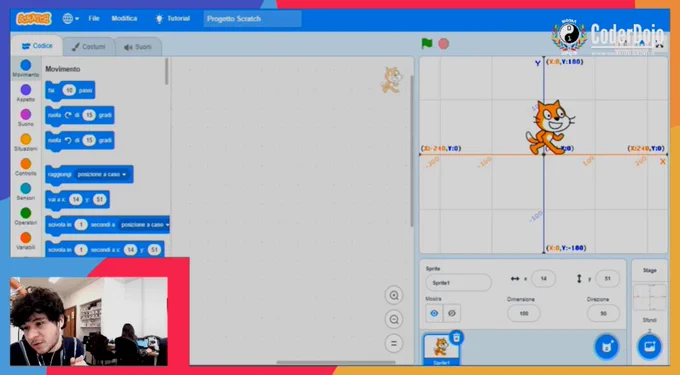The height and width of the screenshot is (375, 680).
Task: Open 'posizione a caso' dropdown in scivola block
Action: 144,225
